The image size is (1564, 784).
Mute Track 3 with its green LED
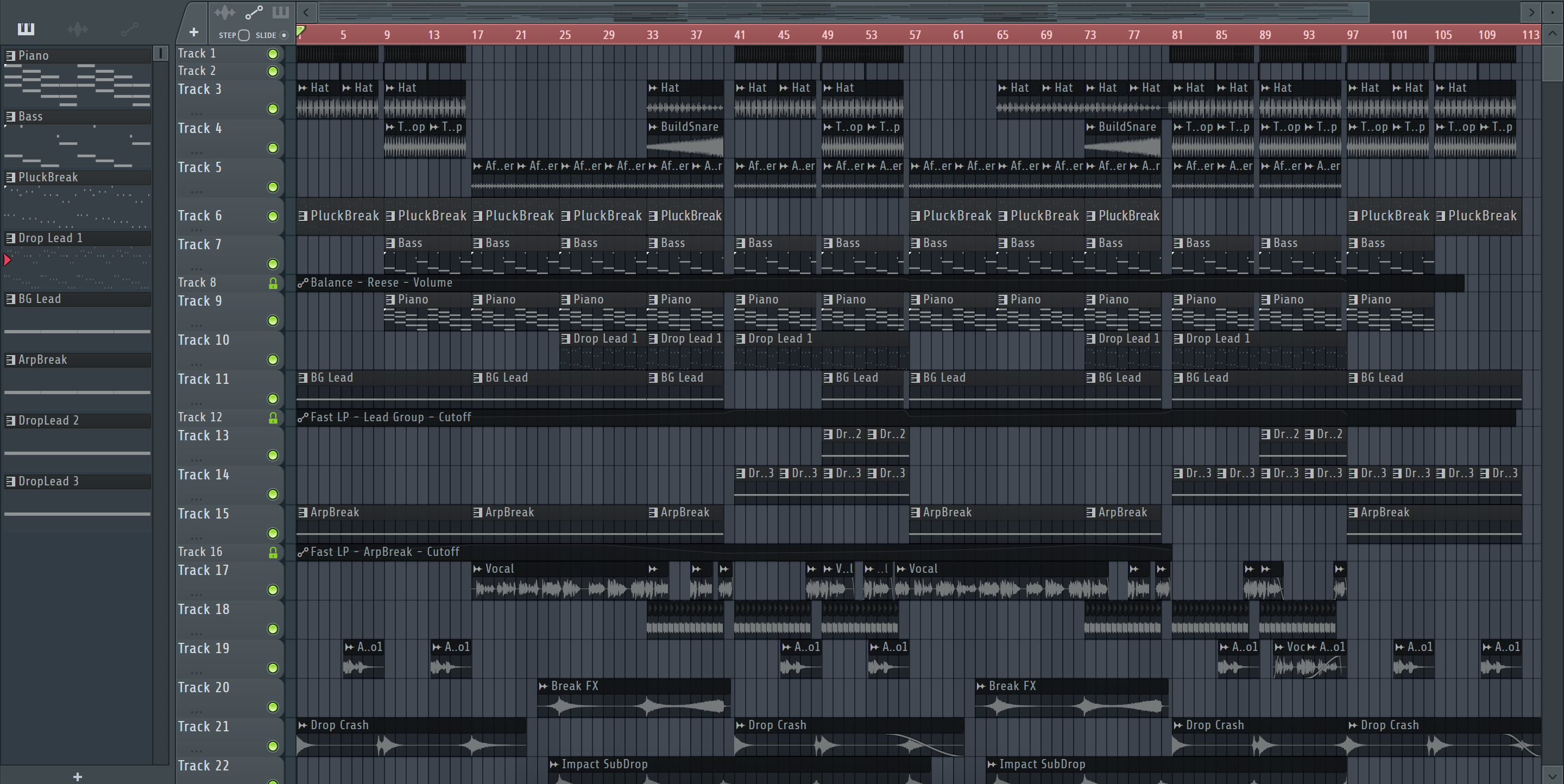pos(273,109)
